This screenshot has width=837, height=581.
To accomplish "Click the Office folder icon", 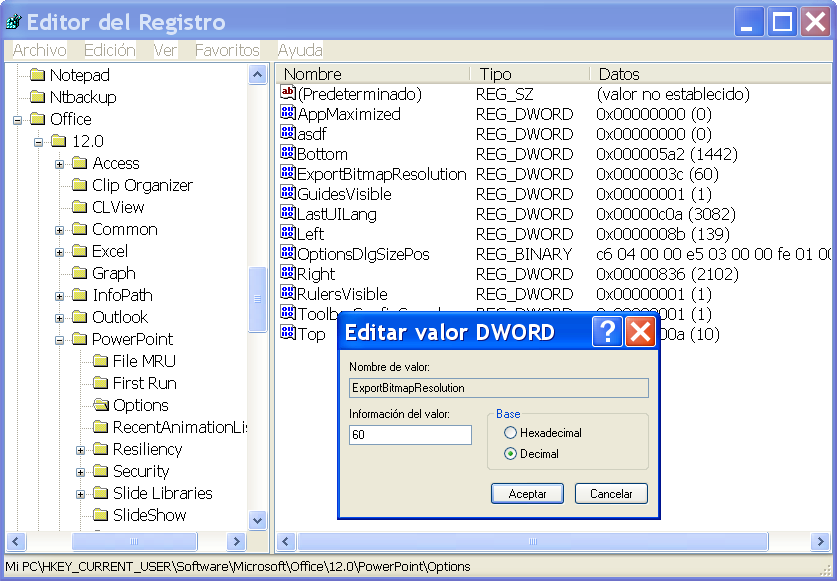I will 37,119.
